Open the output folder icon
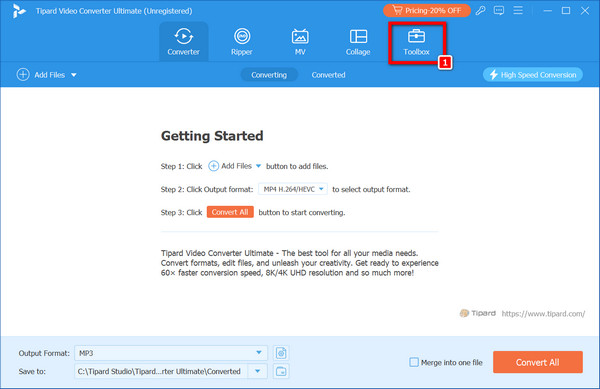Viewport: 600px width, 389px height. click(x=281, y=371)
